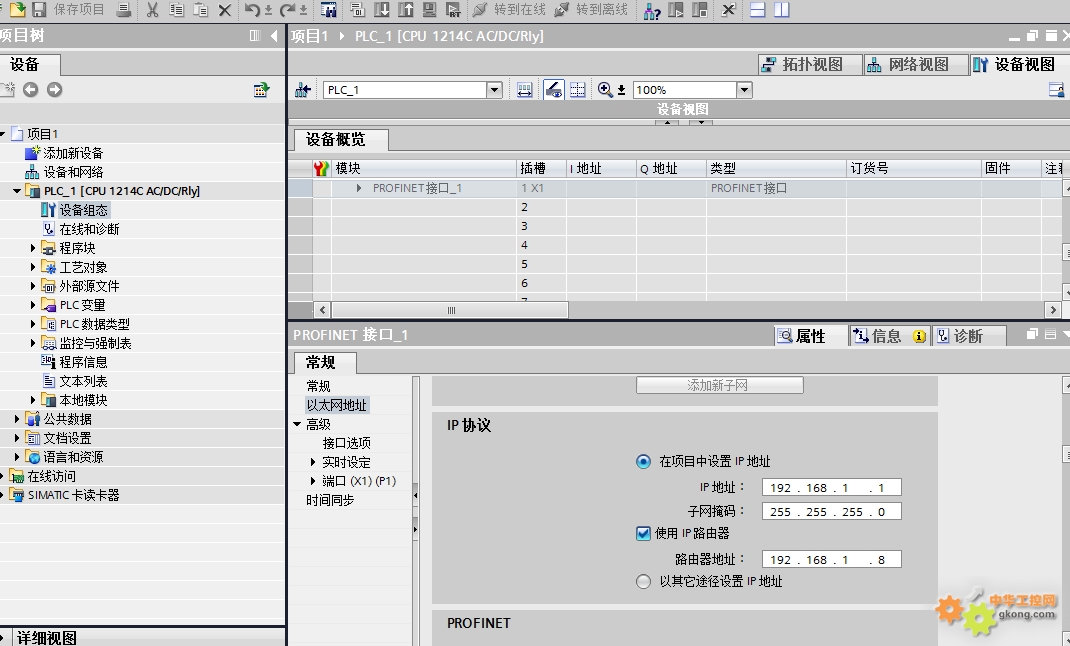Click the start runtime RT icon
1070x646 pixels.
pos(452,10)
